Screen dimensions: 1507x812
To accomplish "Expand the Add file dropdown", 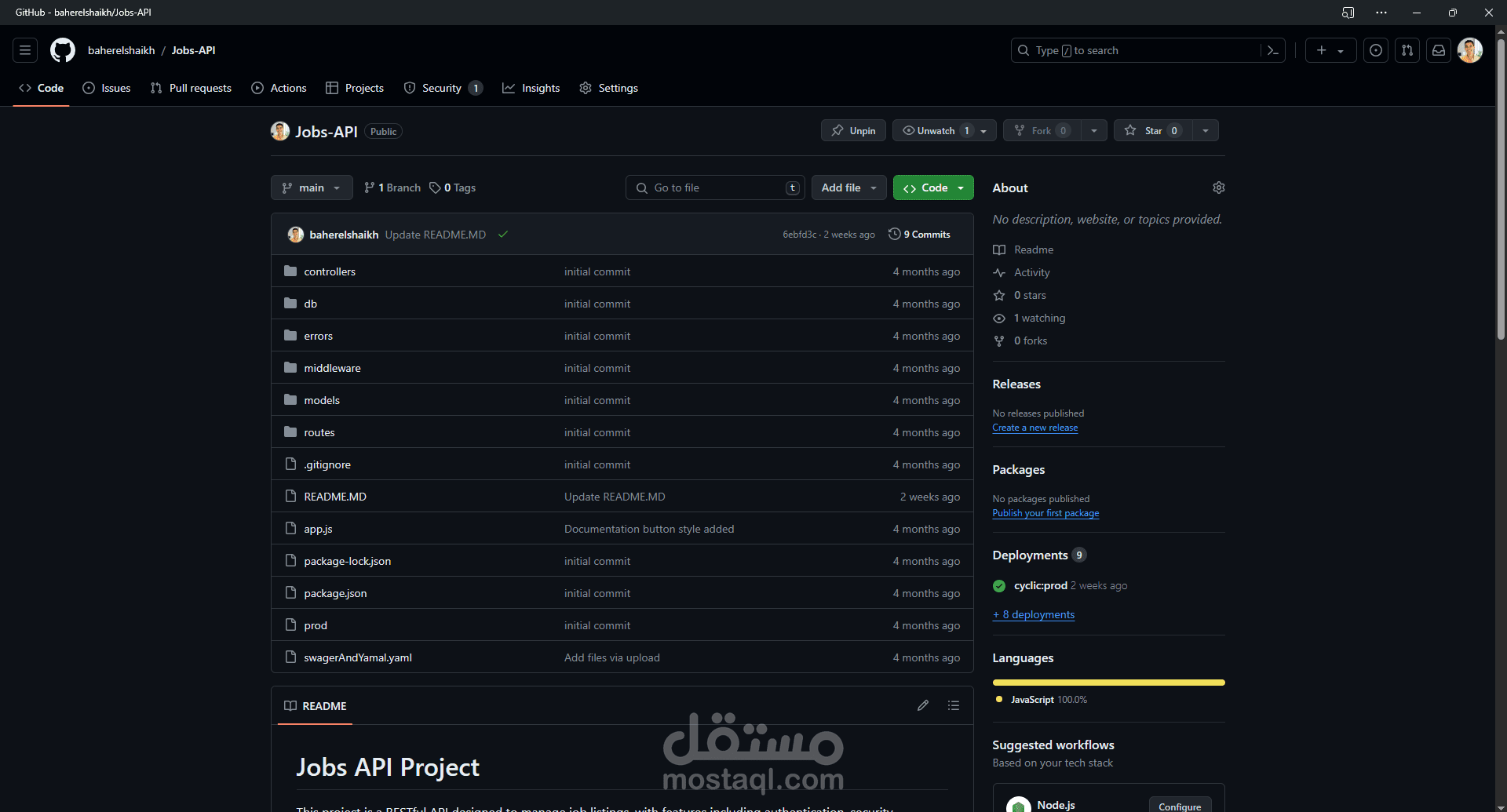I will 849,188.
